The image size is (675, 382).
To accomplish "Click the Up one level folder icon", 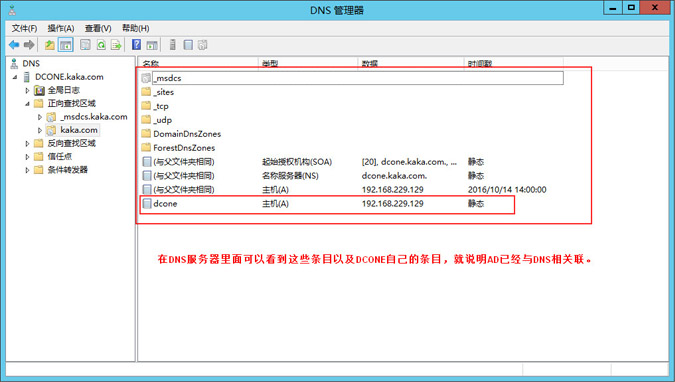I will coord(50,45).
